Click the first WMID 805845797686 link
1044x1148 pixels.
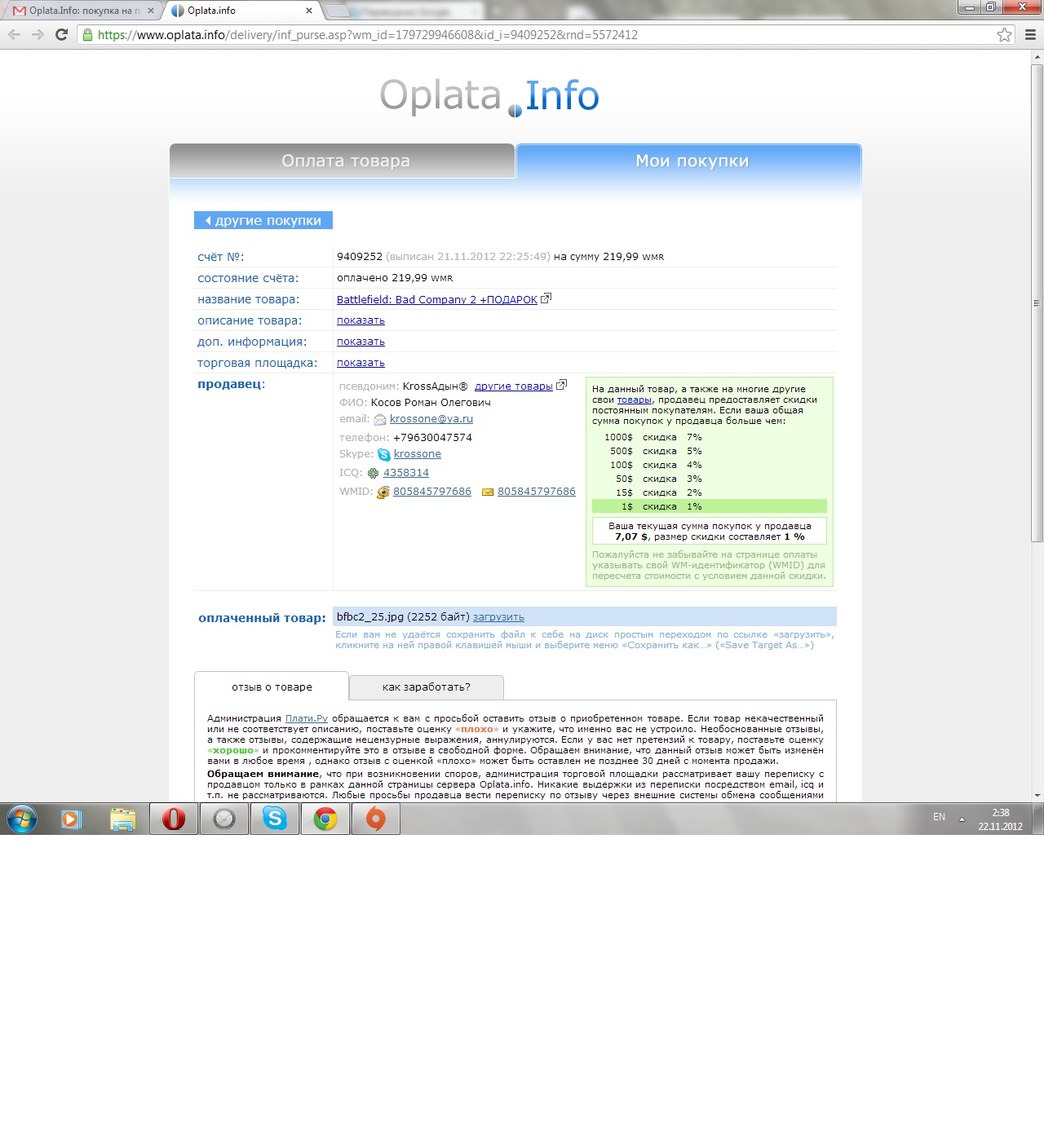click(x=432, y=492)
